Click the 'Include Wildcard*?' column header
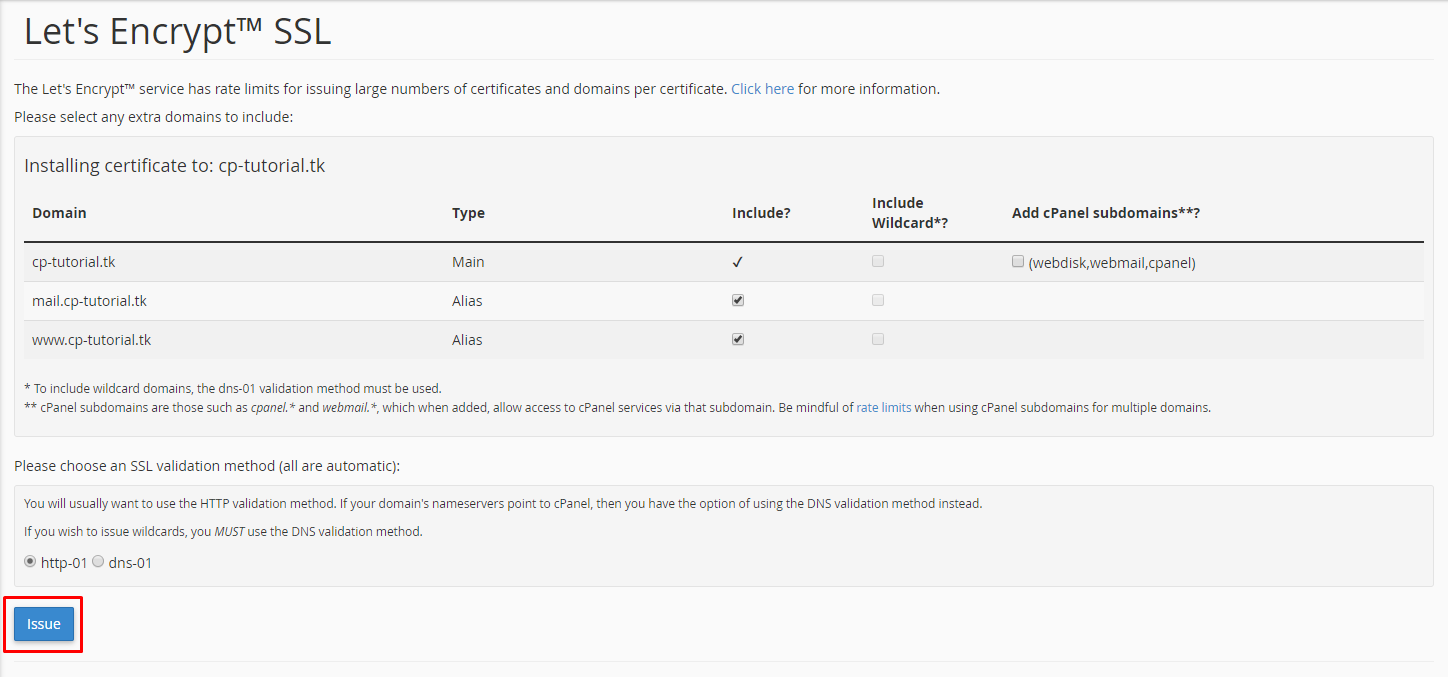 click(910, 213)
